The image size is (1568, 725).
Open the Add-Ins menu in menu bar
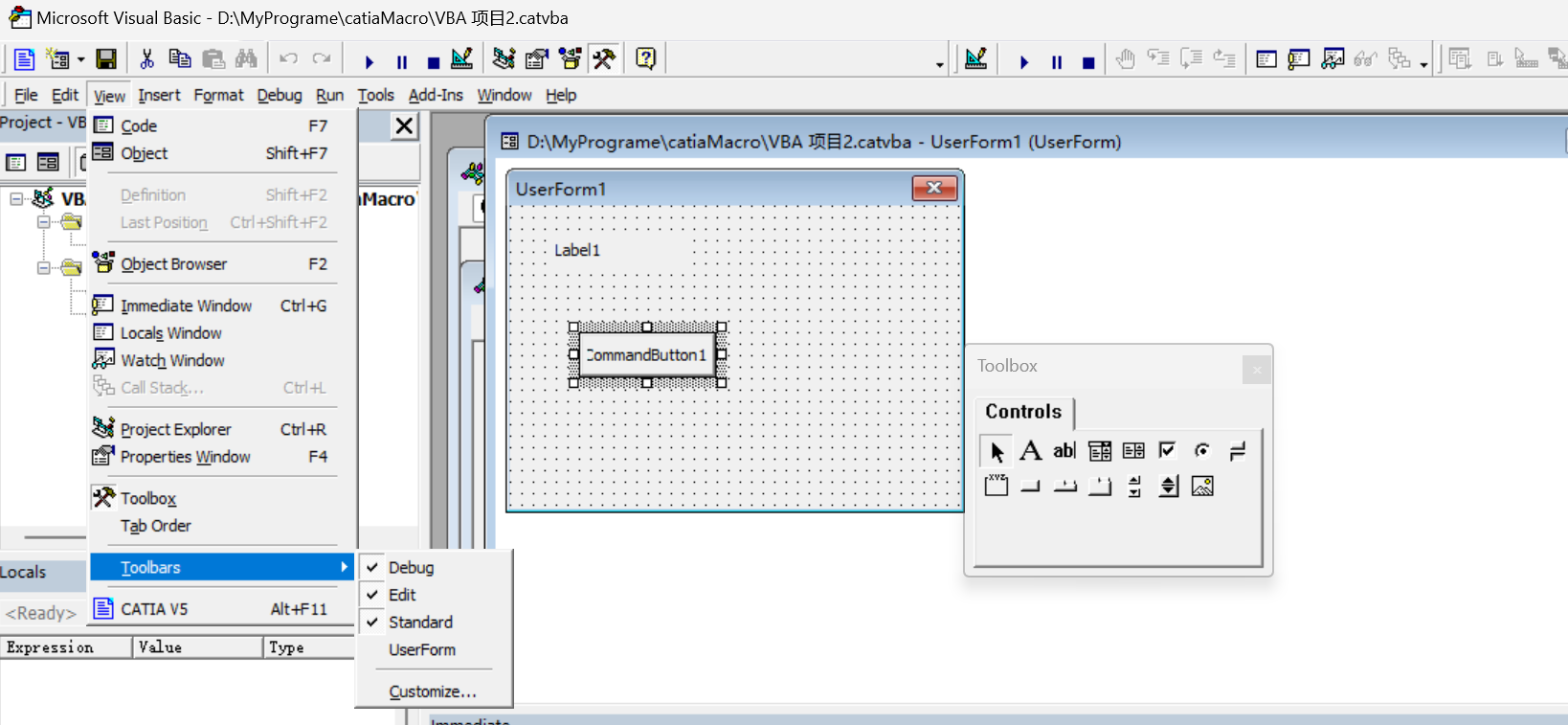click(436, 95)
